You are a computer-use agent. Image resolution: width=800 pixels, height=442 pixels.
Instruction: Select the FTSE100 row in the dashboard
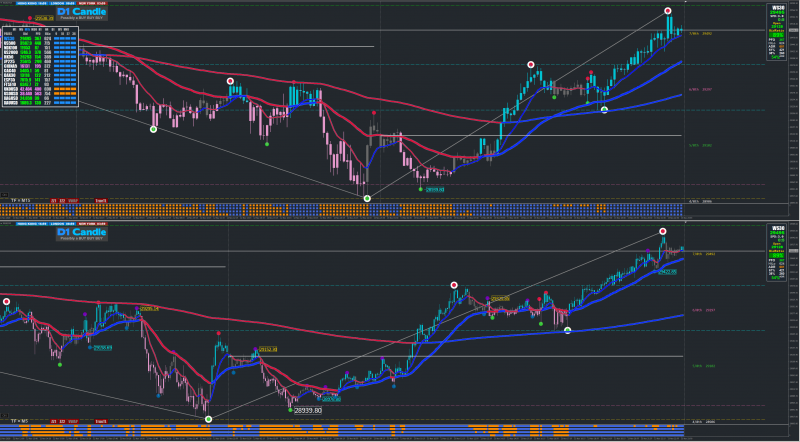pyautogui.click(x=40, y=84)
